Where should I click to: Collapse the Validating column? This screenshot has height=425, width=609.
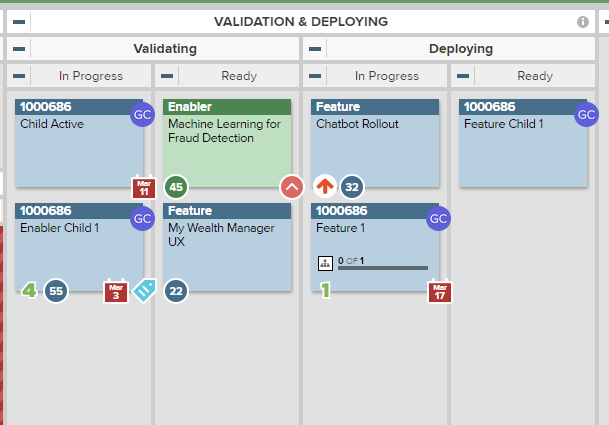pos(19,49)
